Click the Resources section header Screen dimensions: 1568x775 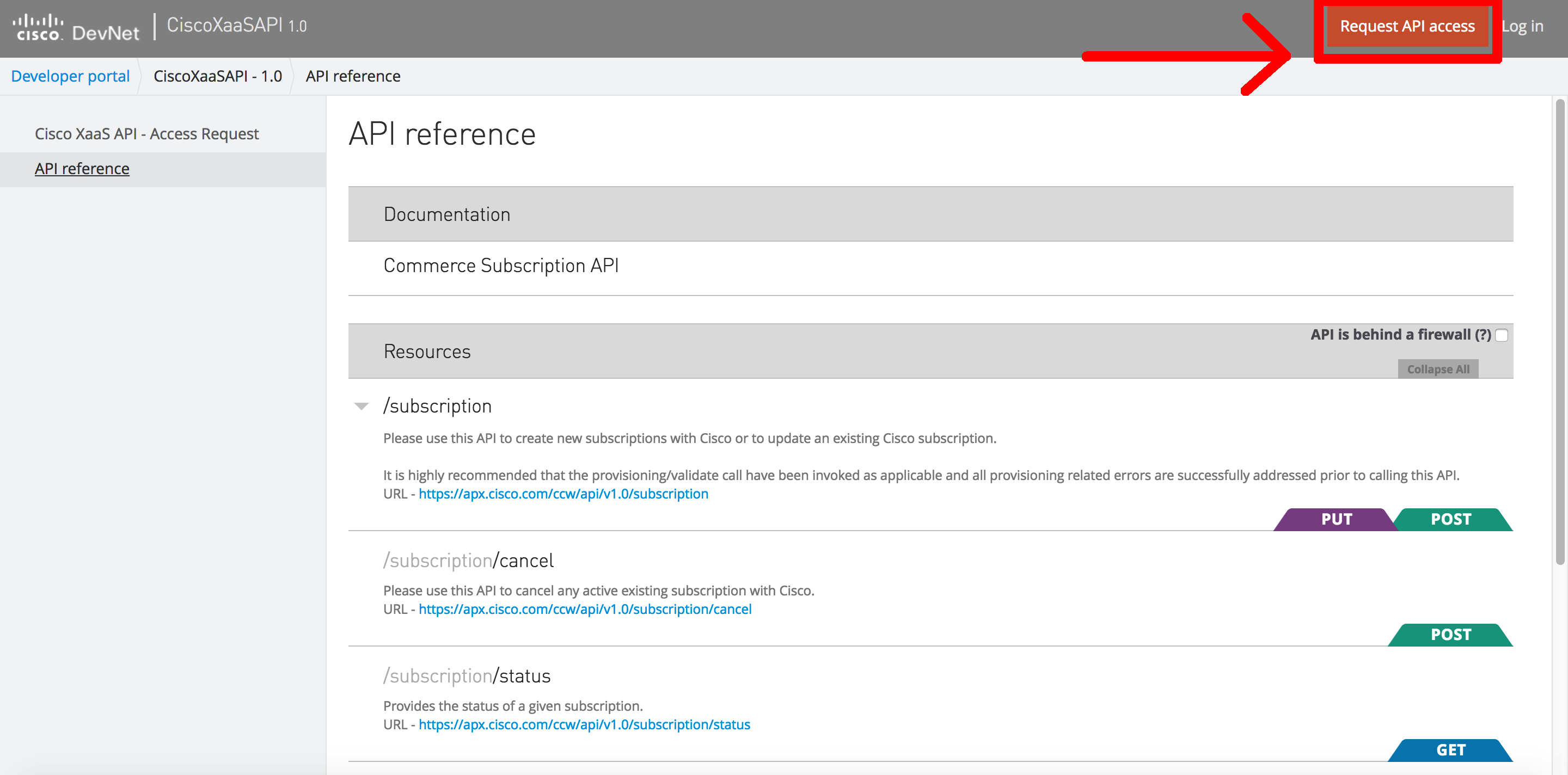(930, 351)
